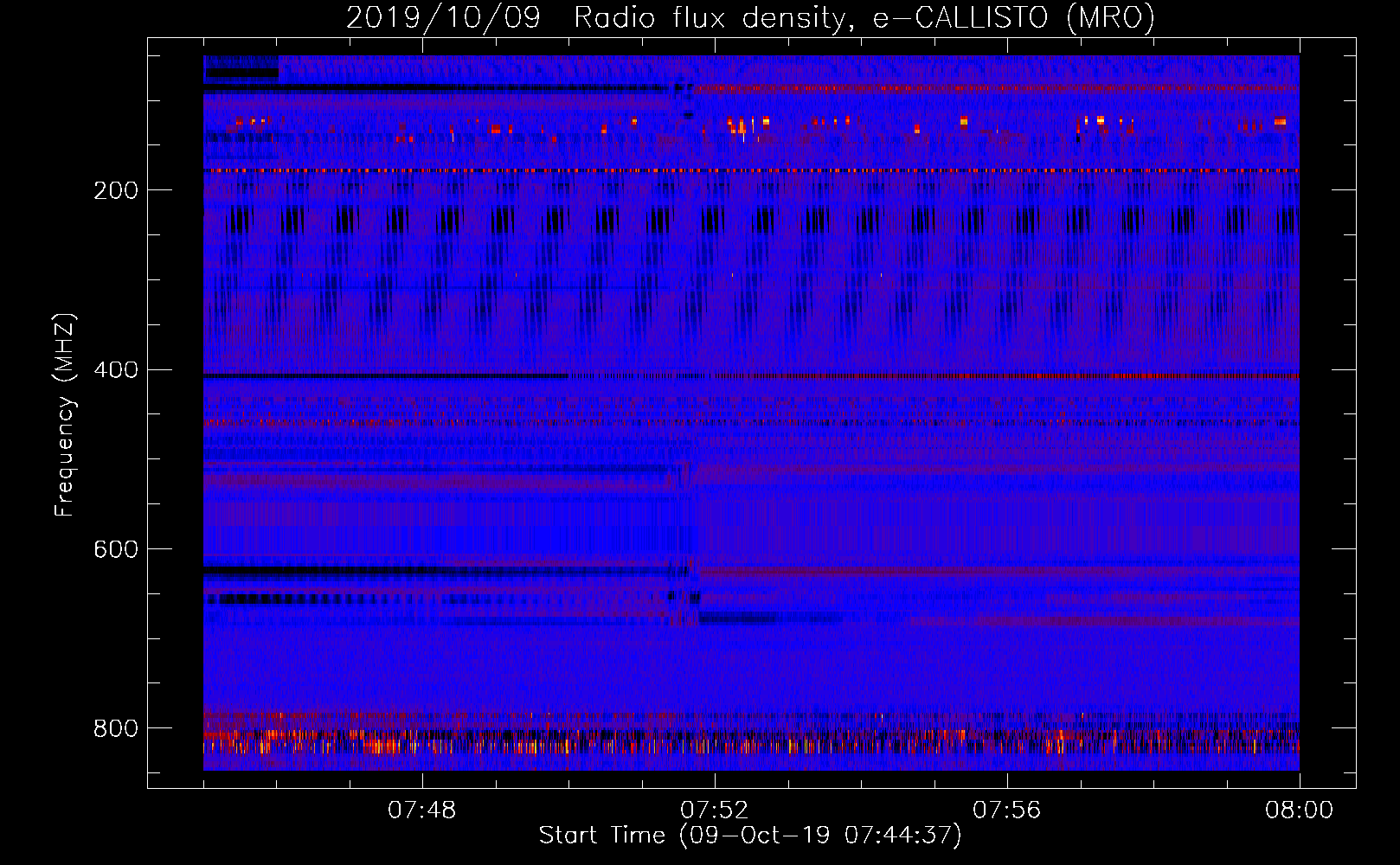The image size is (1400, 865).
Task: Click the plot title "Radio flux density, e-CALLISTO (MRO)"
Action: [x=864, y=18]
